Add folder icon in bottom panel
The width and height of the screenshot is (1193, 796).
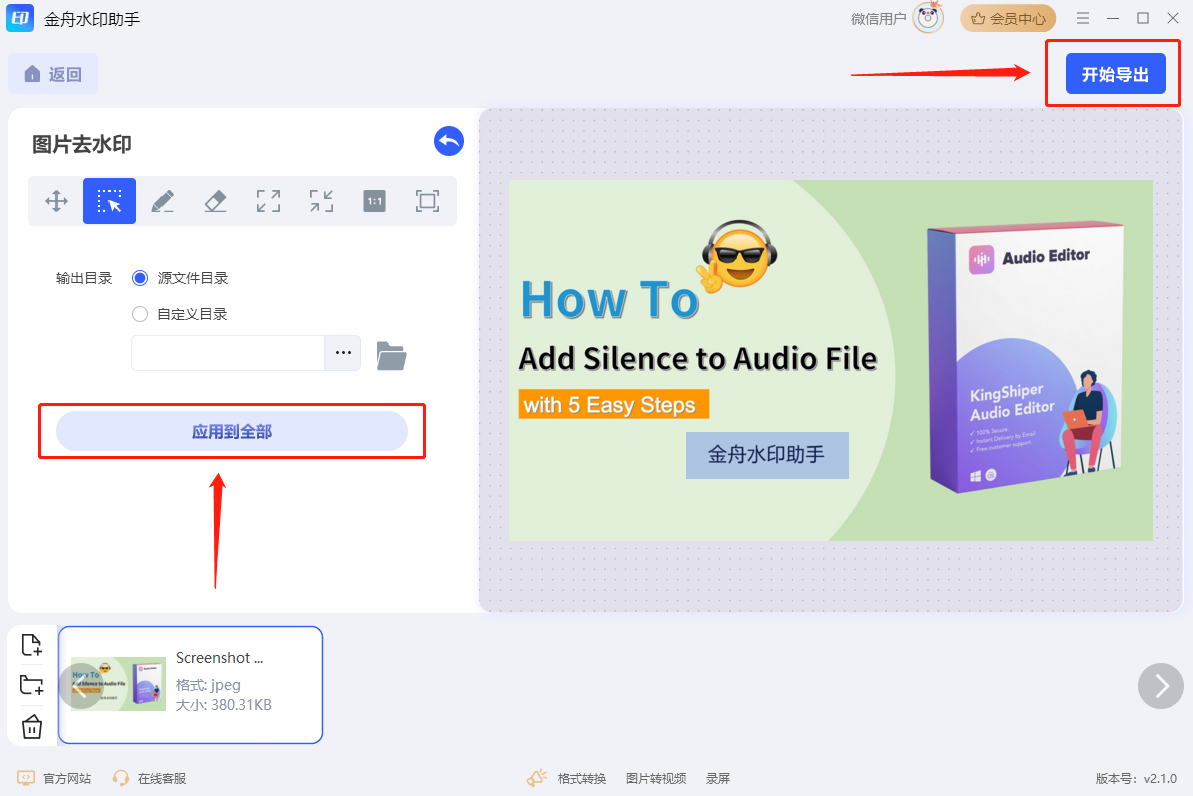coord(32,685)
